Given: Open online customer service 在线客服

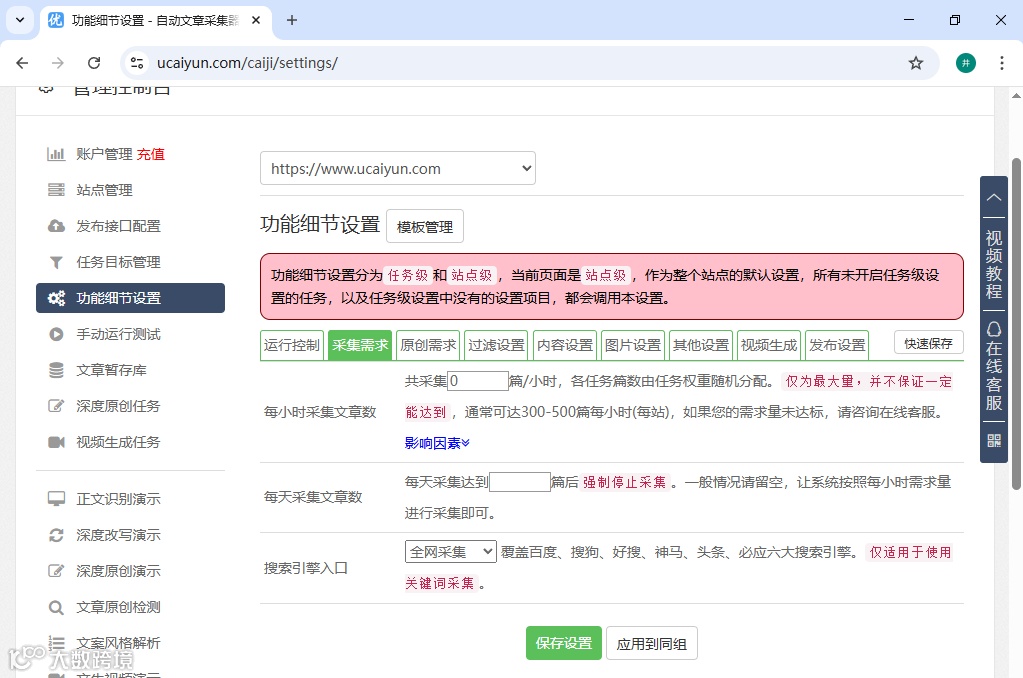Looking at the screenshot, I should (x=994, y=365).
